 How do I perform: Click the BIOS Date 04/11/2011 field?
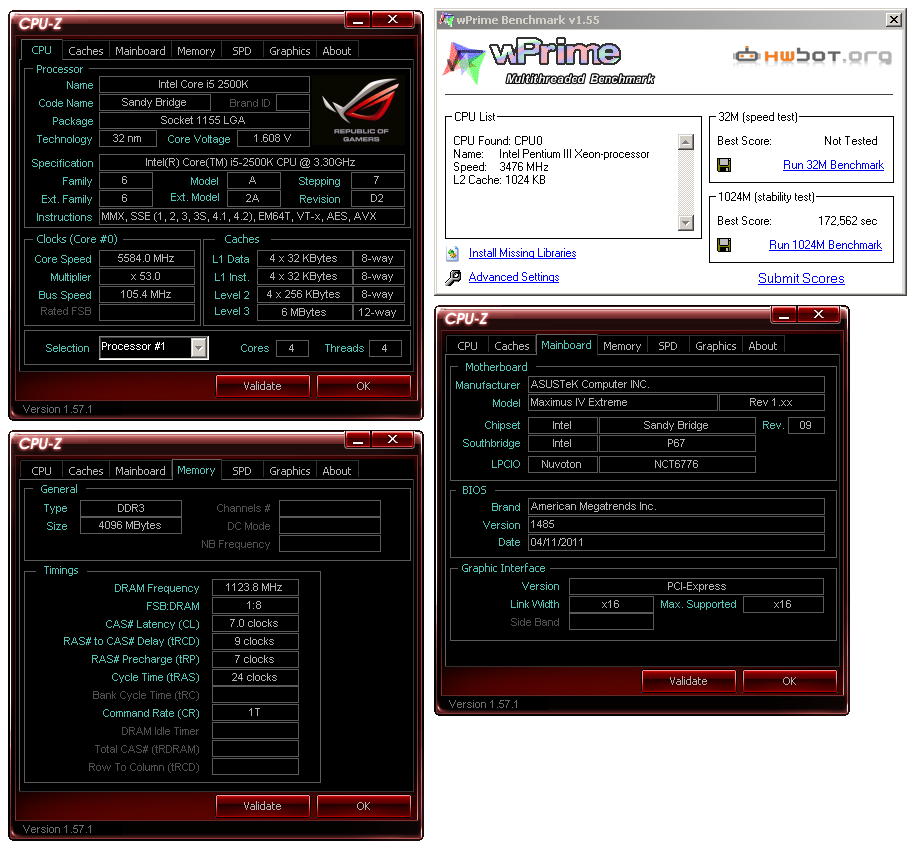click(x=676, y=542)
